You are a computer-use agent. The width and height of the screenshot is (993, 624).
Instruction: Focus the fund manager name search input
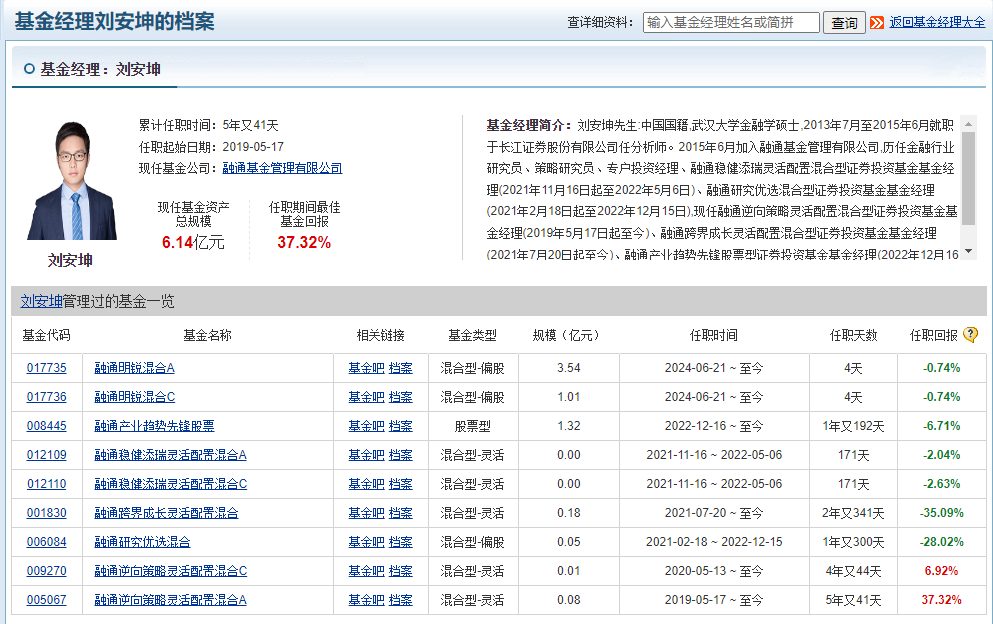731,22
